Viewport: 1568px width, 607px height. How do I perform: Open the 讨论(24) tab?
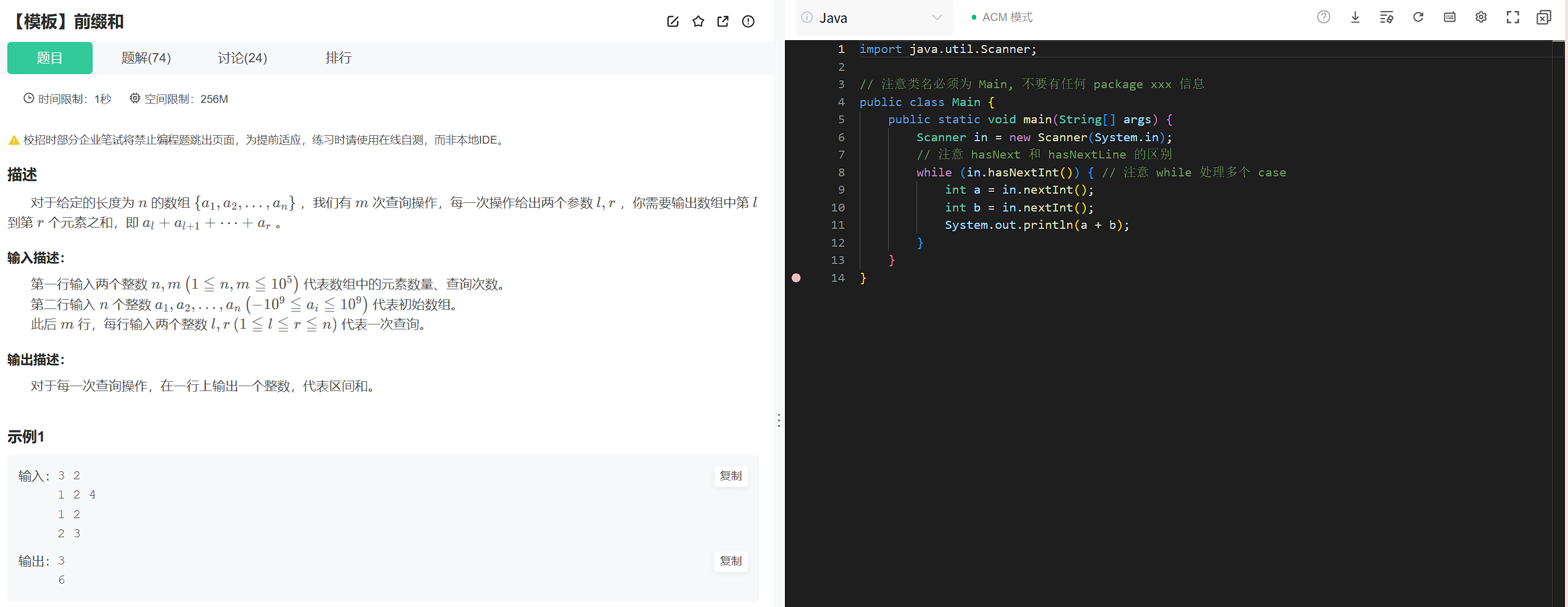tap(243, 58)
